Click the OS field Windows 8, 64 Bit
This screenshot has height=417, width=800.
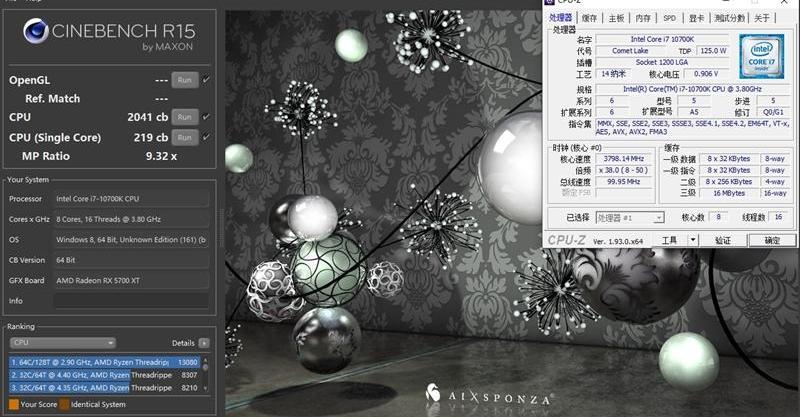click(131, 239)
